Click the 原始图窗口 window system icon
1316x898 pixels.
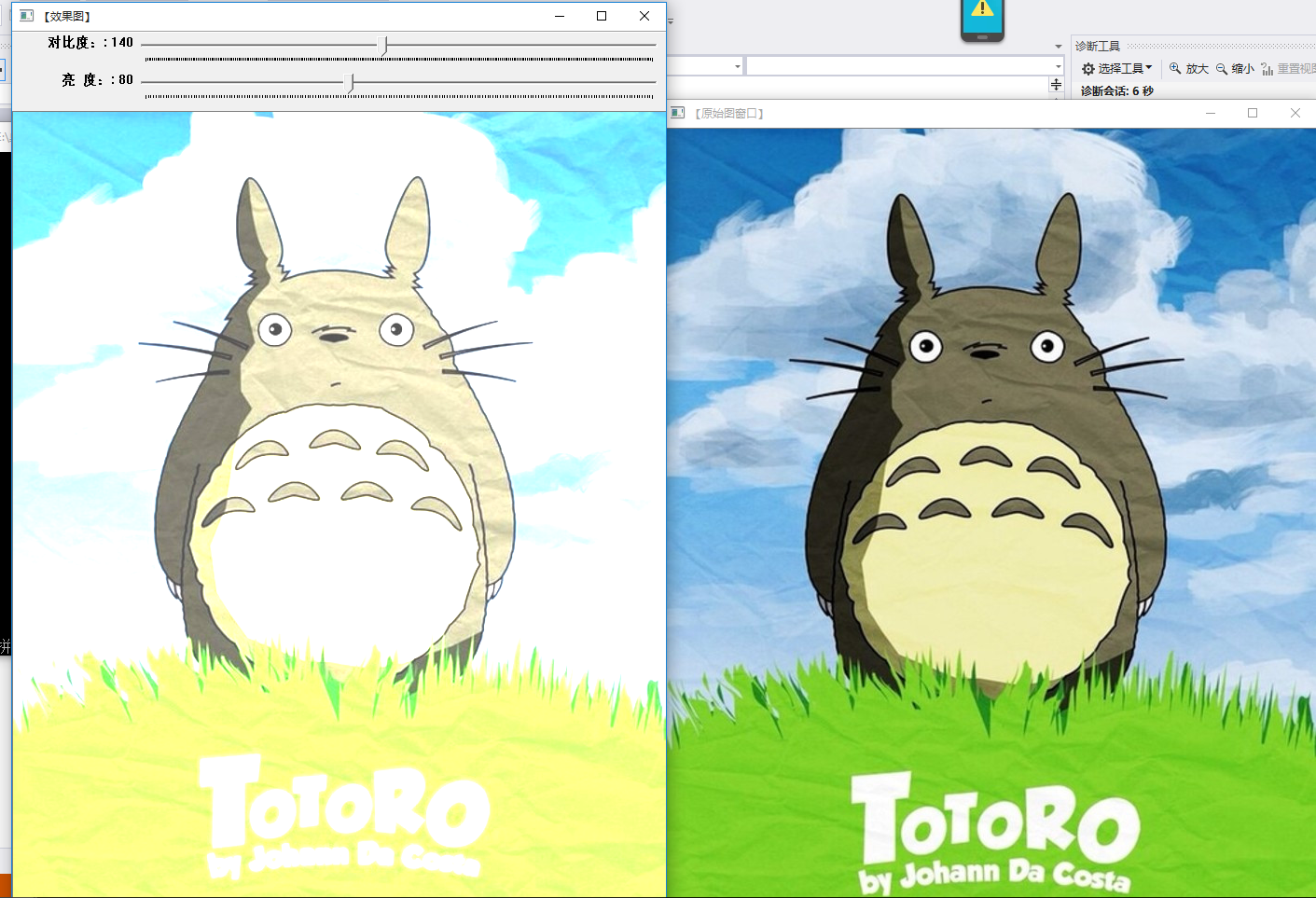pyautogui.click(x=678, y=113)
